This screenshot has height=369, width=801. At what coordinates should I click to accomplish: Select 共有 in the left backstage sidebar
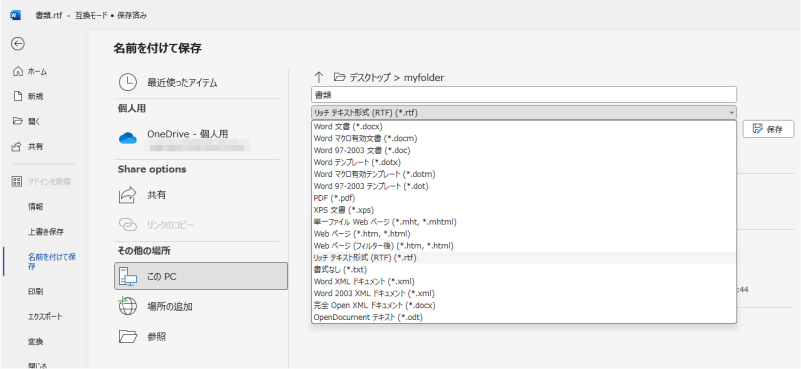point(35,147)
